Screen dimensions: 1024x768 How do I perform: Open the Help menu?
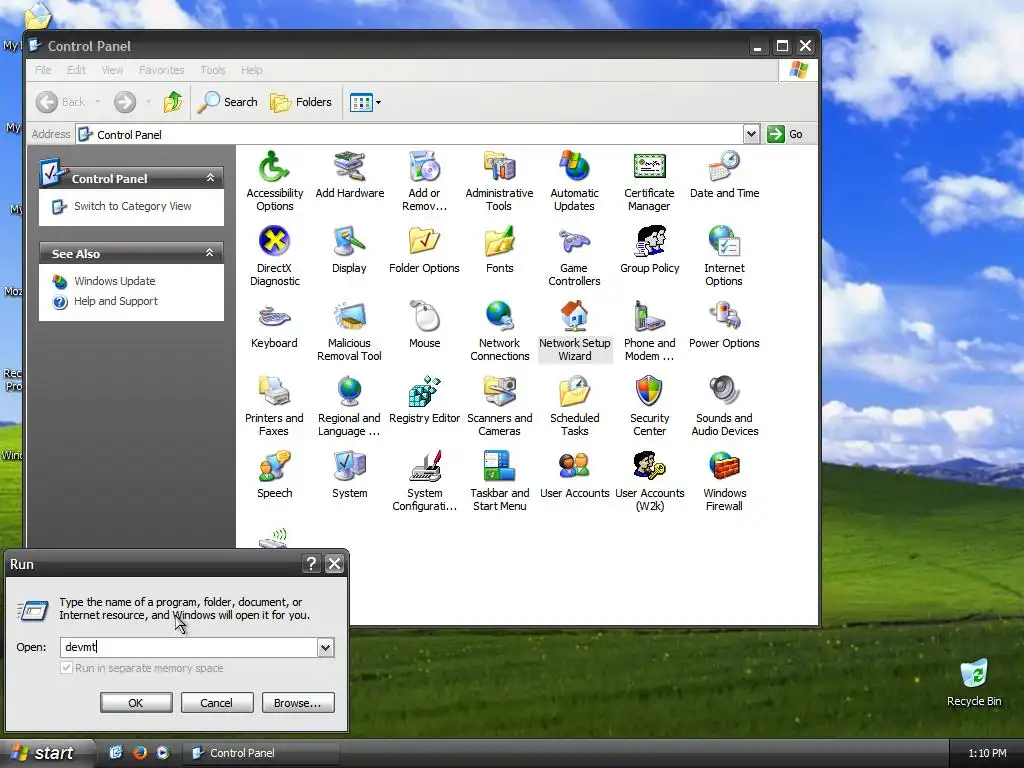click(251, 70)
